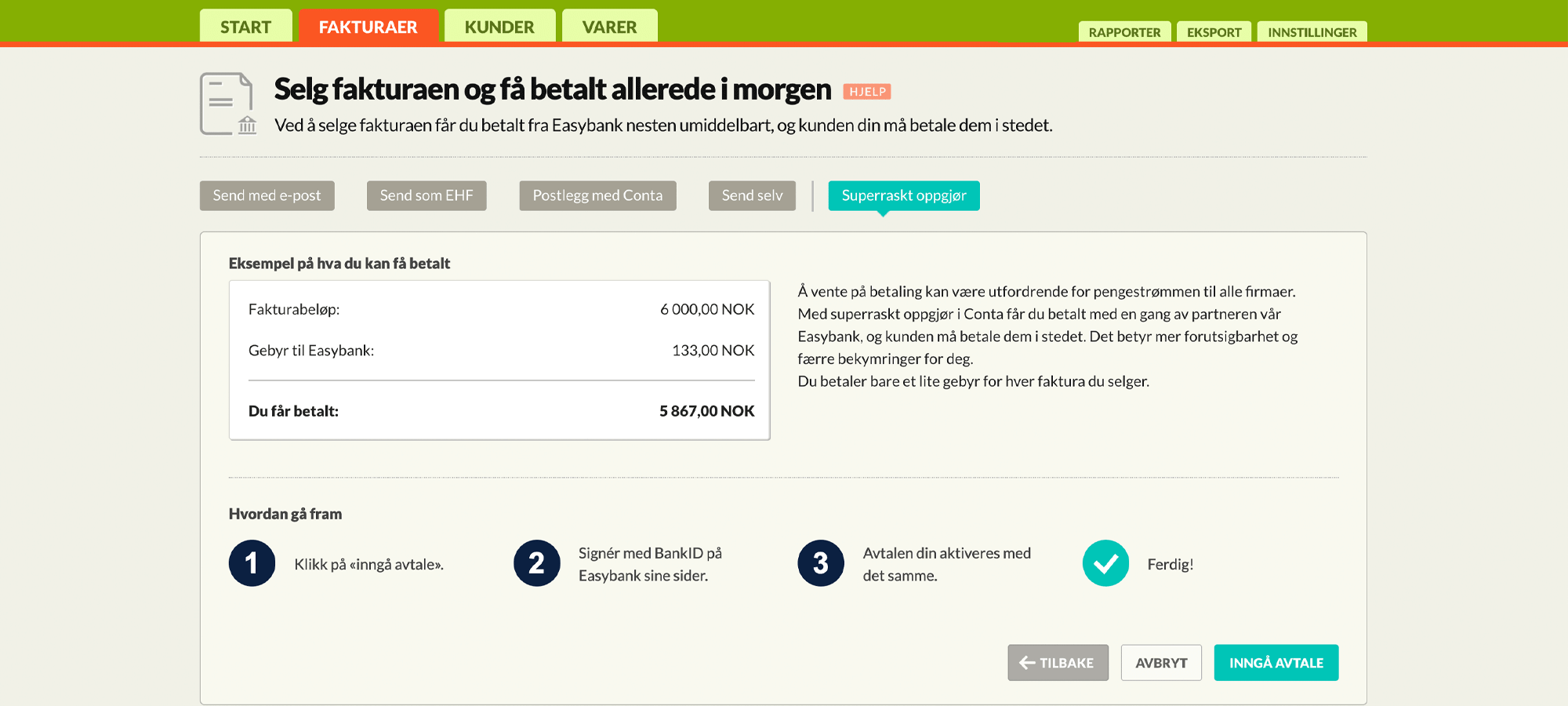Select the Superraskt oppgjør option

[x=903, y=195]
